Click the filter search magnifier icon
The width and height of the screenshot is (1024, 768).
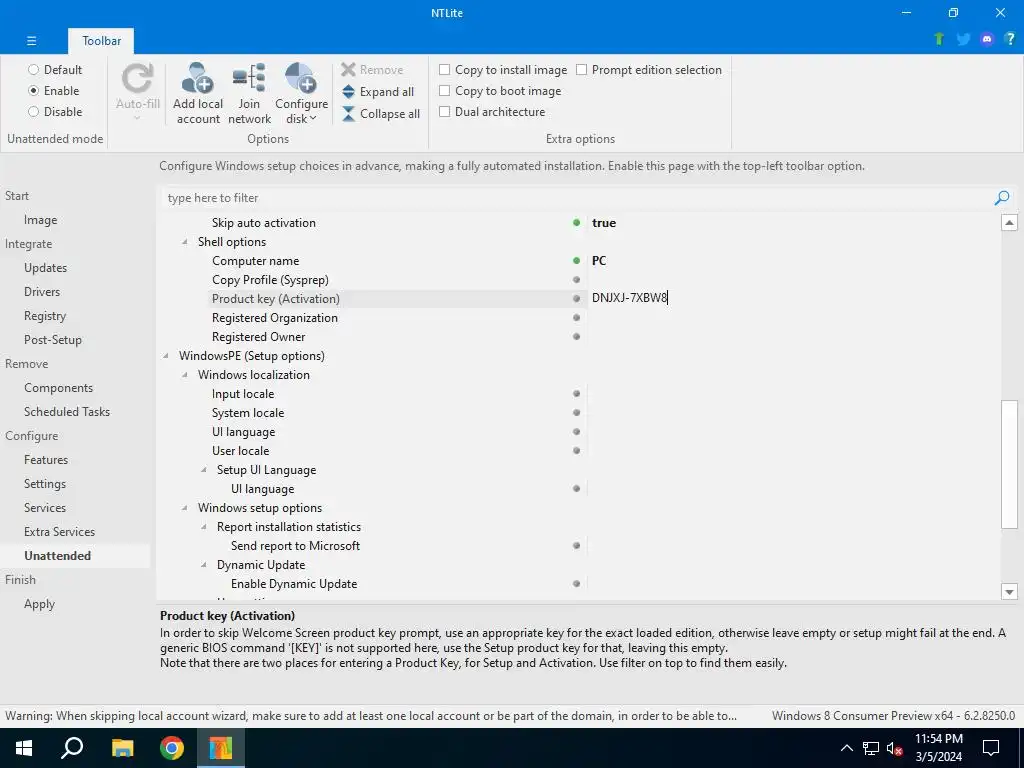click(1002, 198)
